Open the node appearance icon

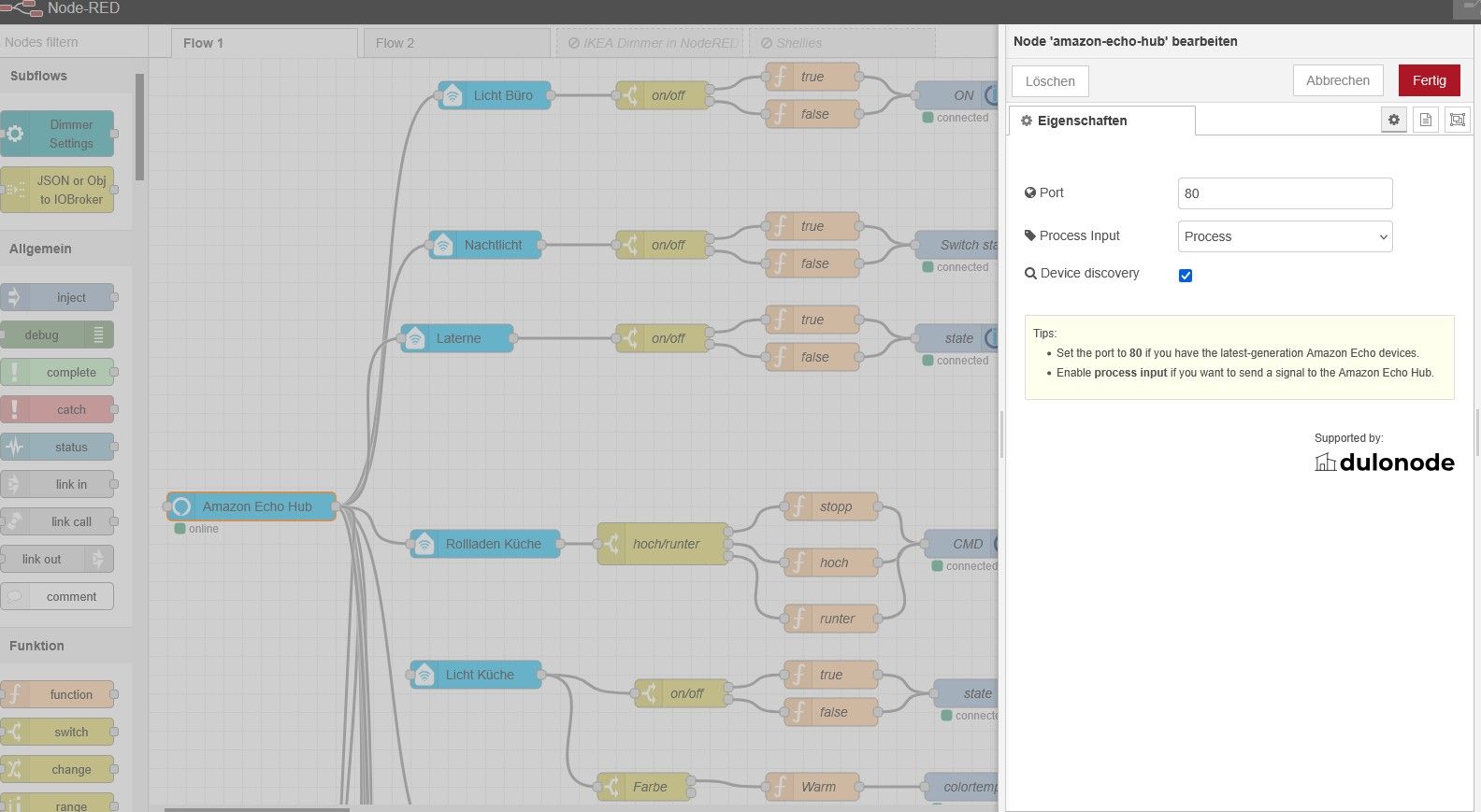[1457, 120]
